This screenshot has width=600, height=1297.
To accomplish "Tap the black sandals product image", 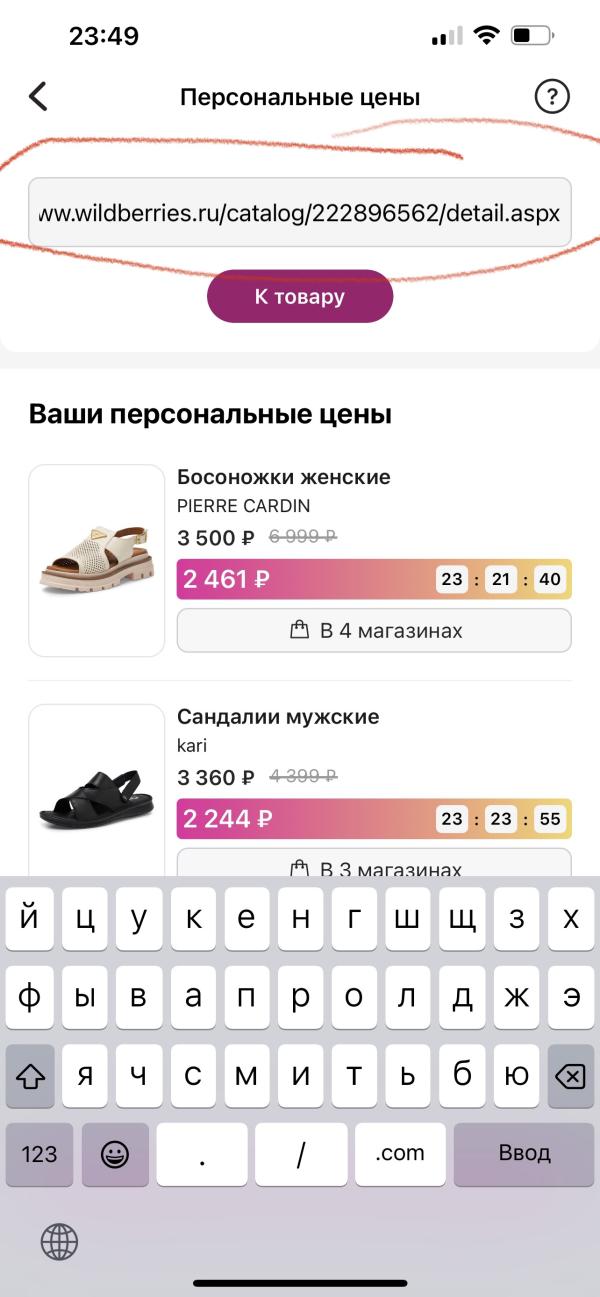I will coord(96,798).
